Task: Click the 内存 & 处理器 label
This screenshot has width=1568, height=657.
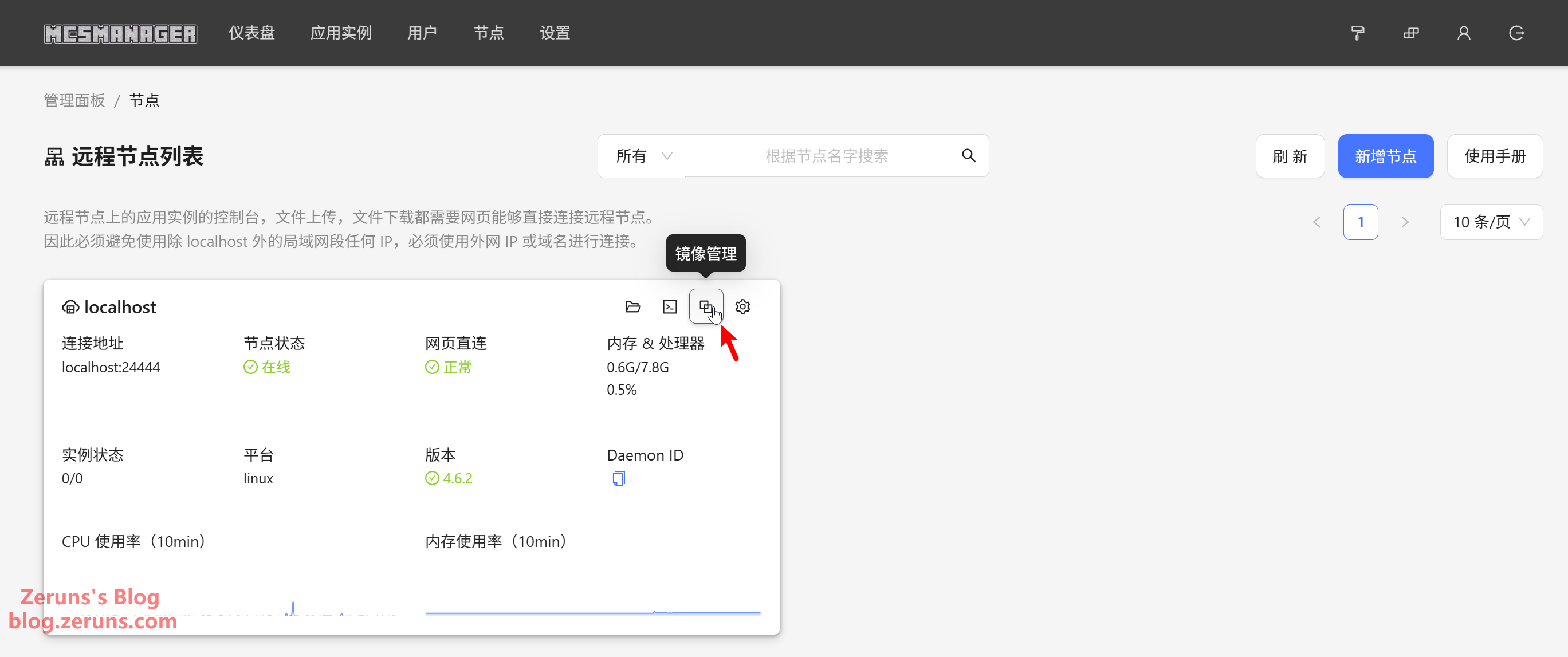Action: (655, 344)
